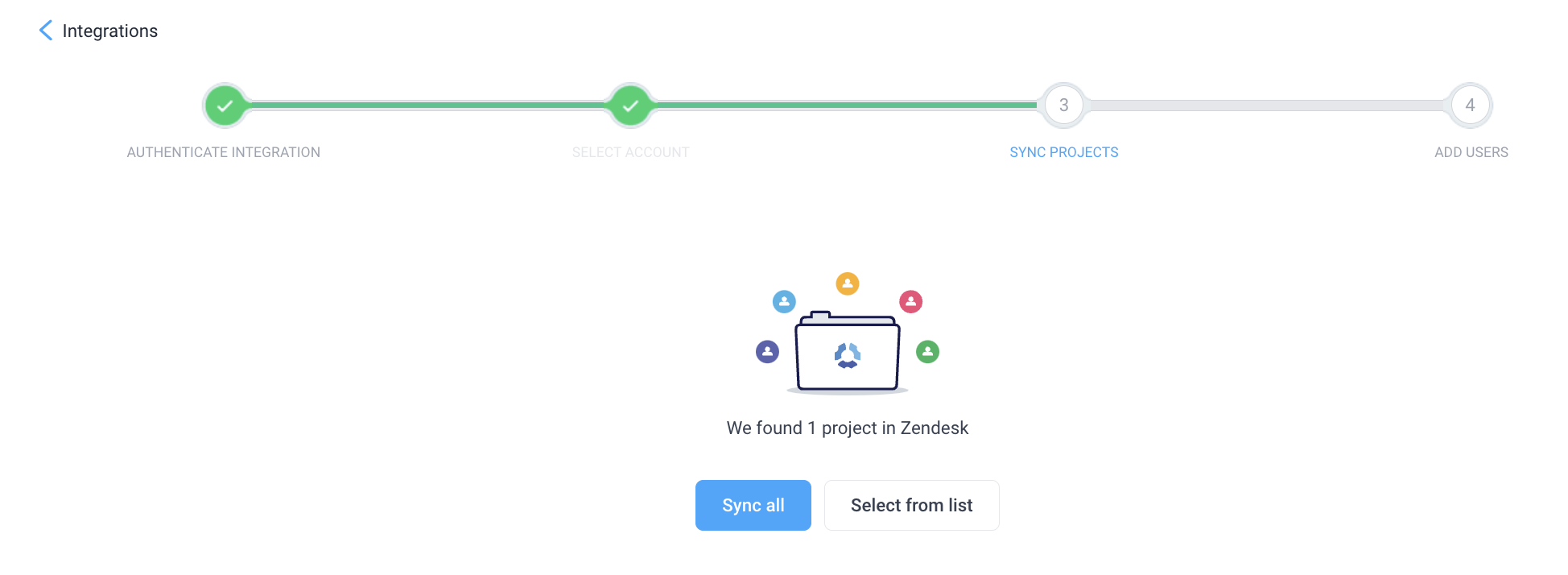Click the blue back chevron arrow

(46, 31)
